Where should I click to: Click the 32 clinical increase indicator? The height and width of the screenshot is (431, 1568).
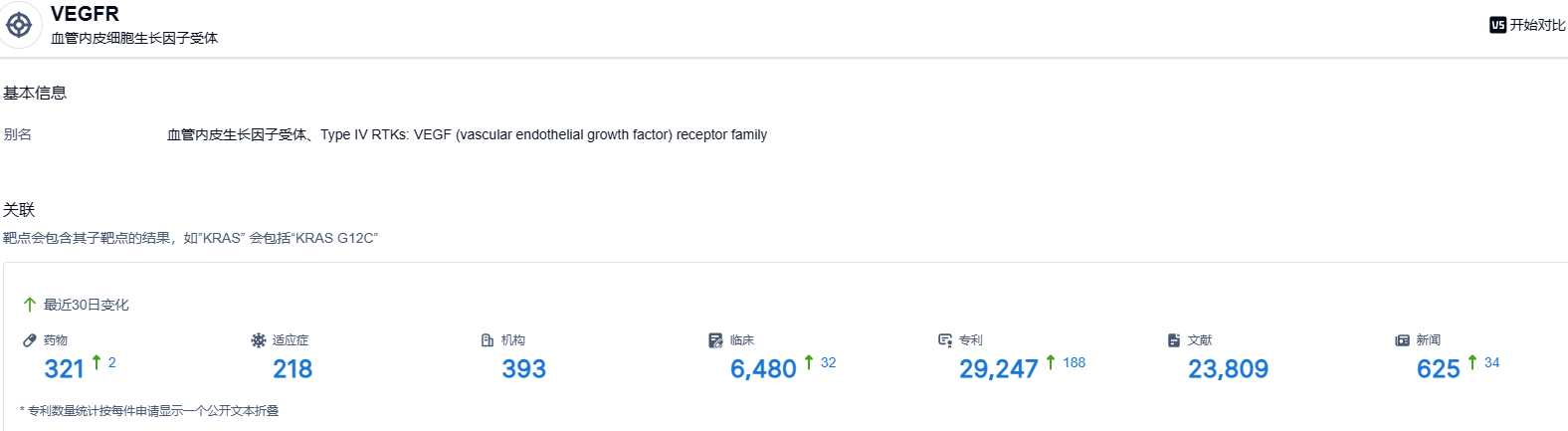pyautogui.click(x=828, y=363)
